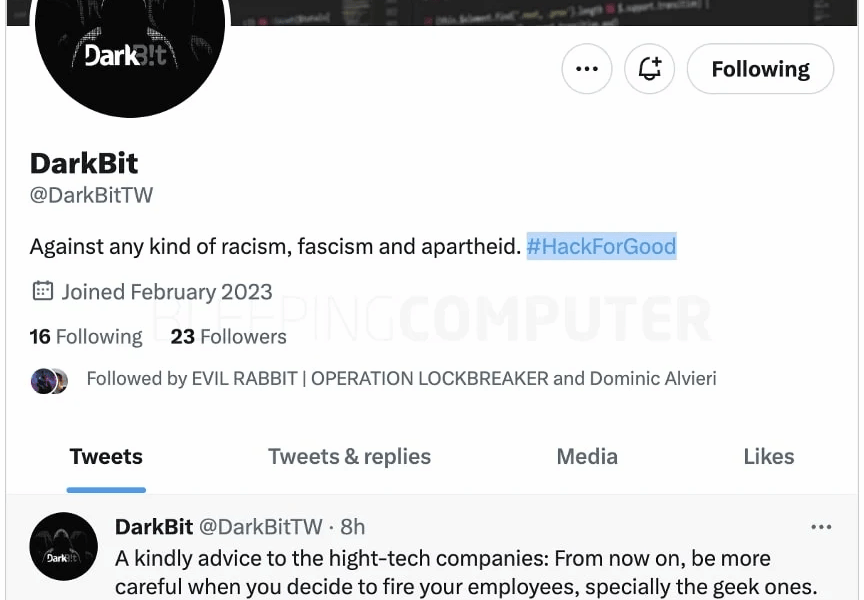
Task: View the 16 Following list
Action: pos(86,337)
